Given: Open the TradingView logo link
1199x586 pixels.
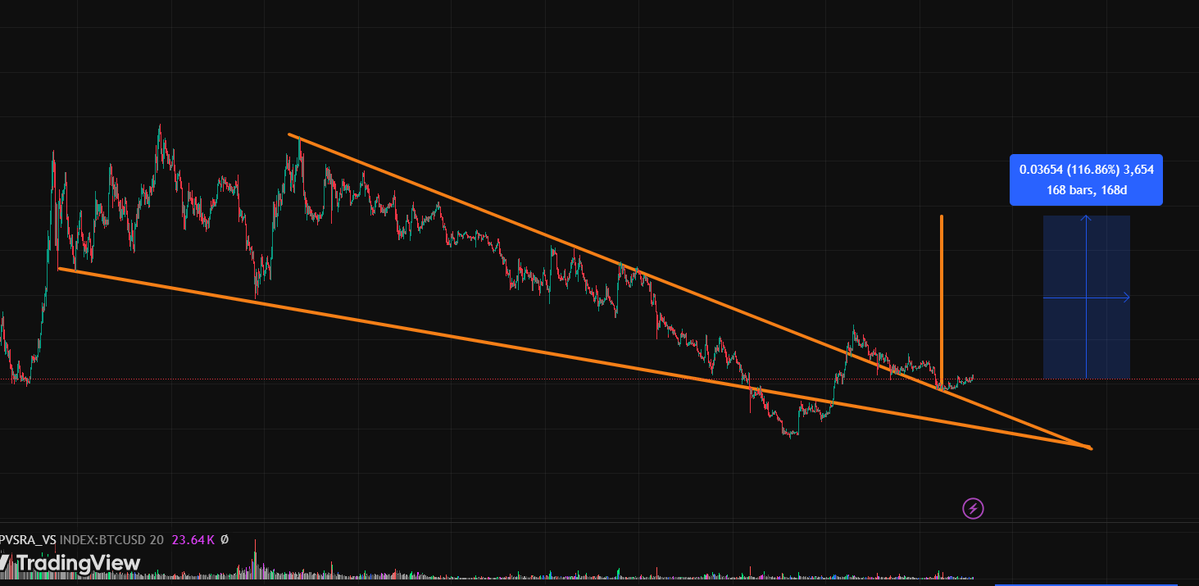Looking at the screenshot, I should (70, 564).
